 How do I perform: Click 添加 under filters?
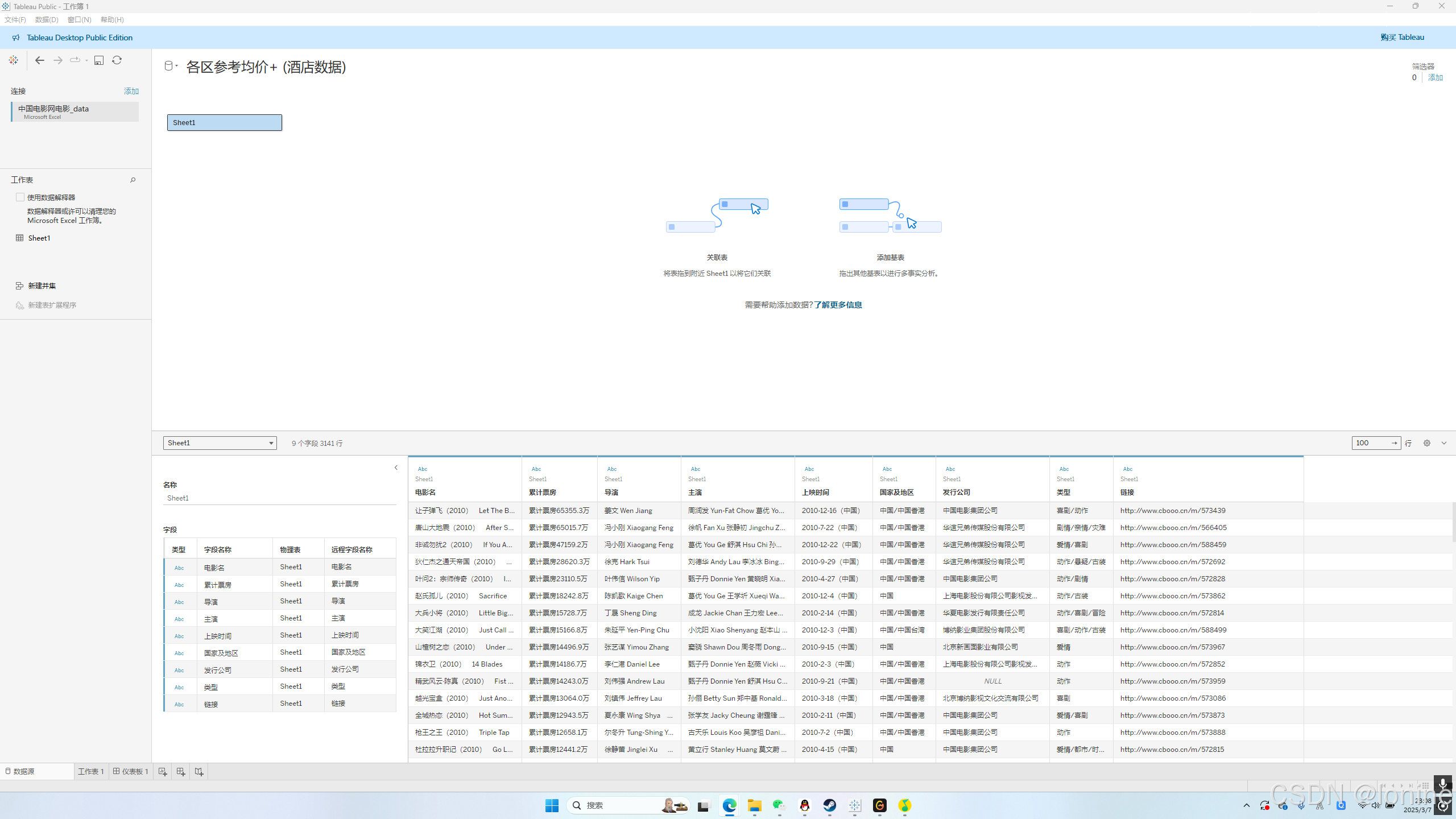1435,77
